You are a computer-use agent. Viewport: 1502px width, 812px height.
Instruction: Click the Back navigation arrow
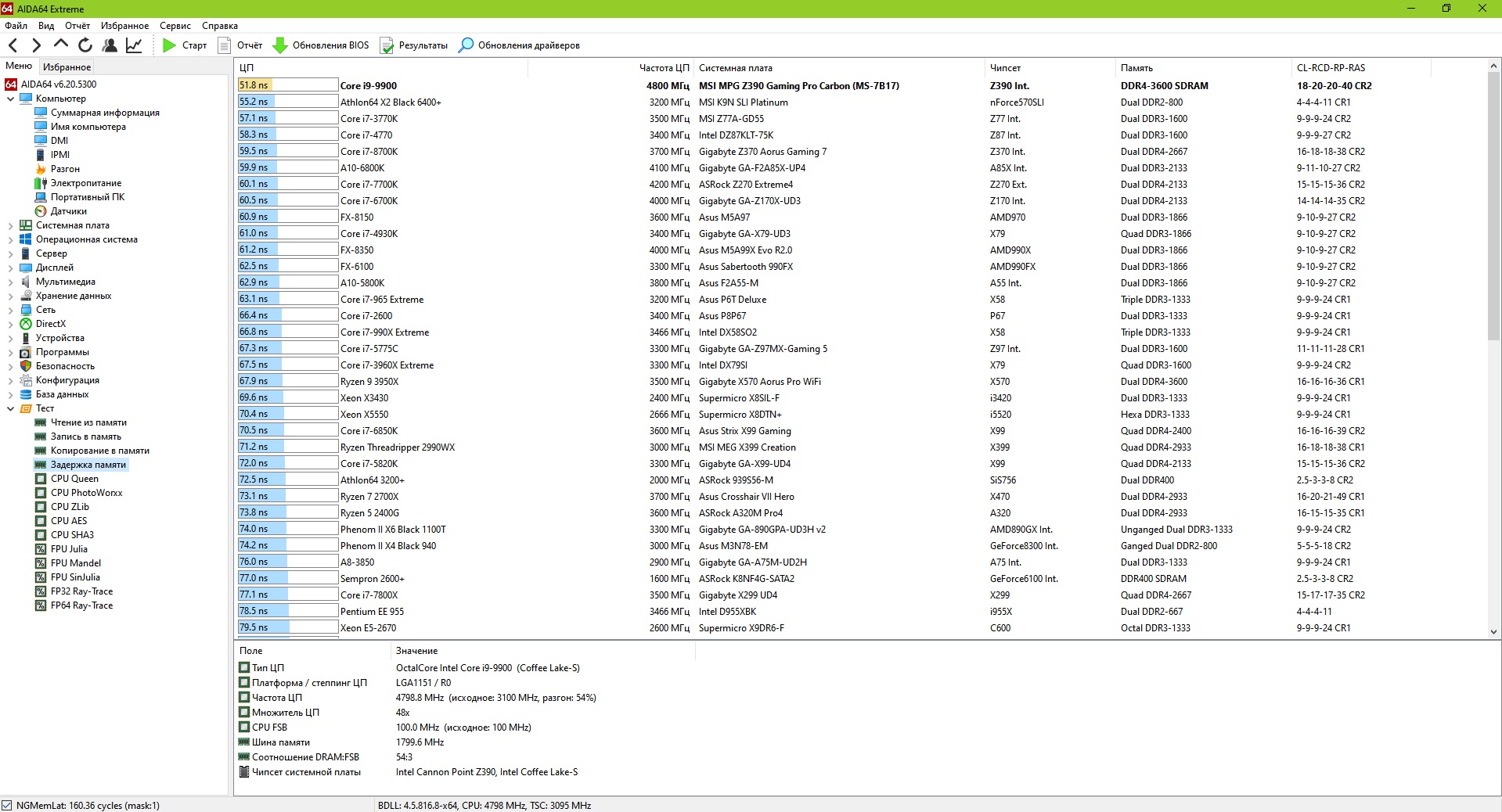point(13,45)
